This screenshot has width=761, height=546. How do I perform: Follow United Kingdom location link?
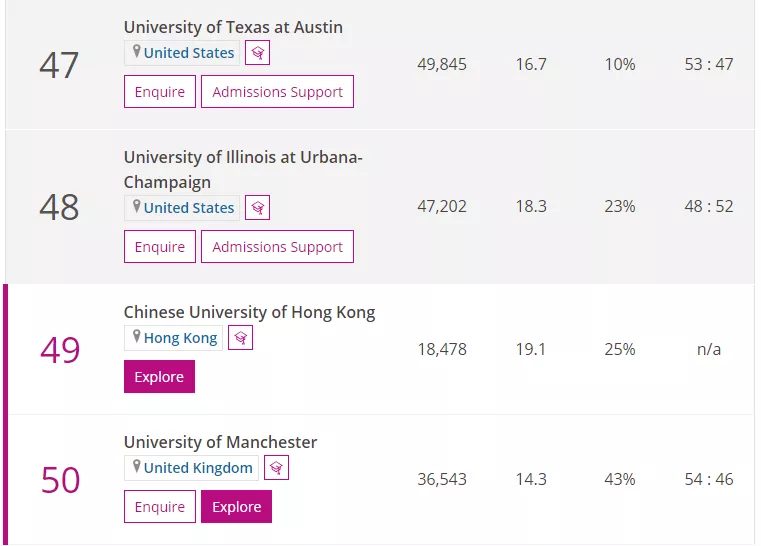(x=198, y=468)
